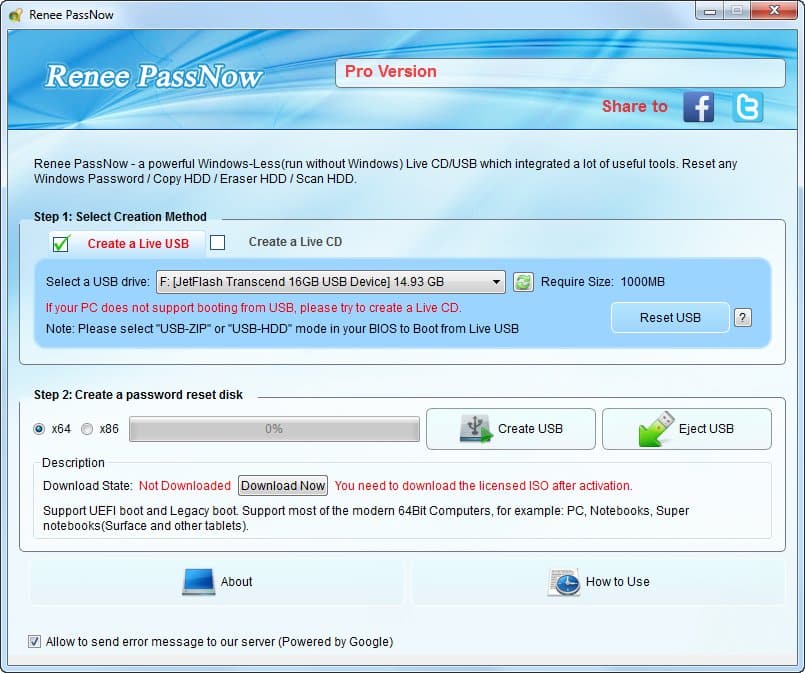Switch to the Create a Live USB tab
Screen dimensions: 805x673
click(x=127, y=243)
